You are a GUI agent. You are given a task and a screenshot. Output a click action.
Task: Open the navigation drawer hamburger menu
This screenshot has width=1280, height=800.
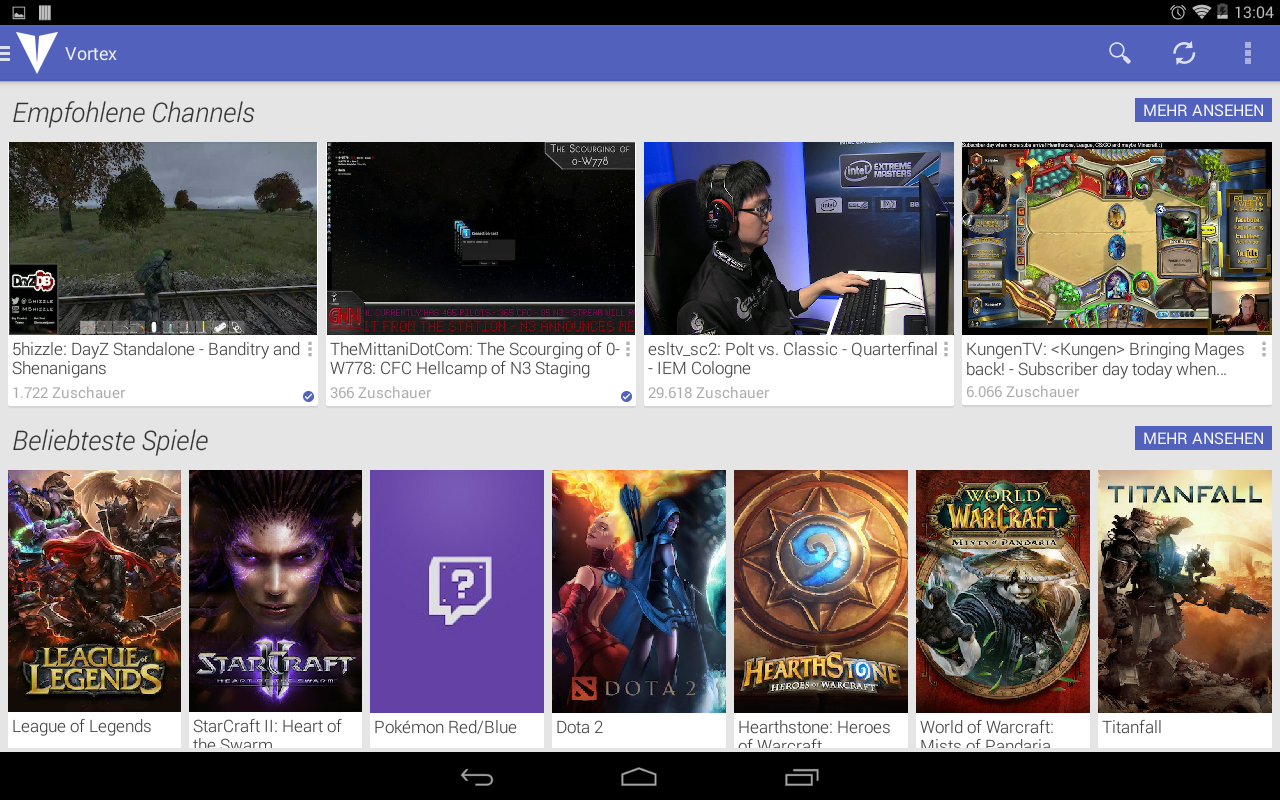pyautogui.click(x=5, y=53)
